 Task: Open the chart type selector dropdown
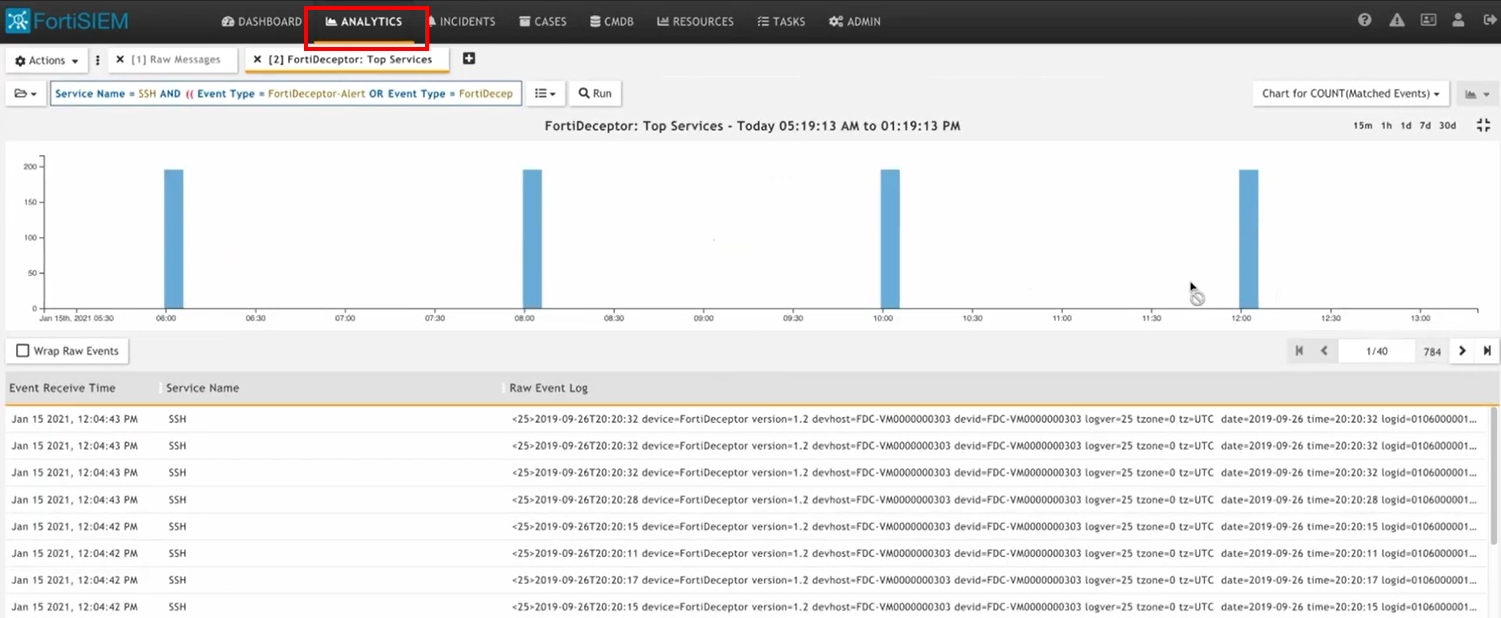click(1476, 94)
